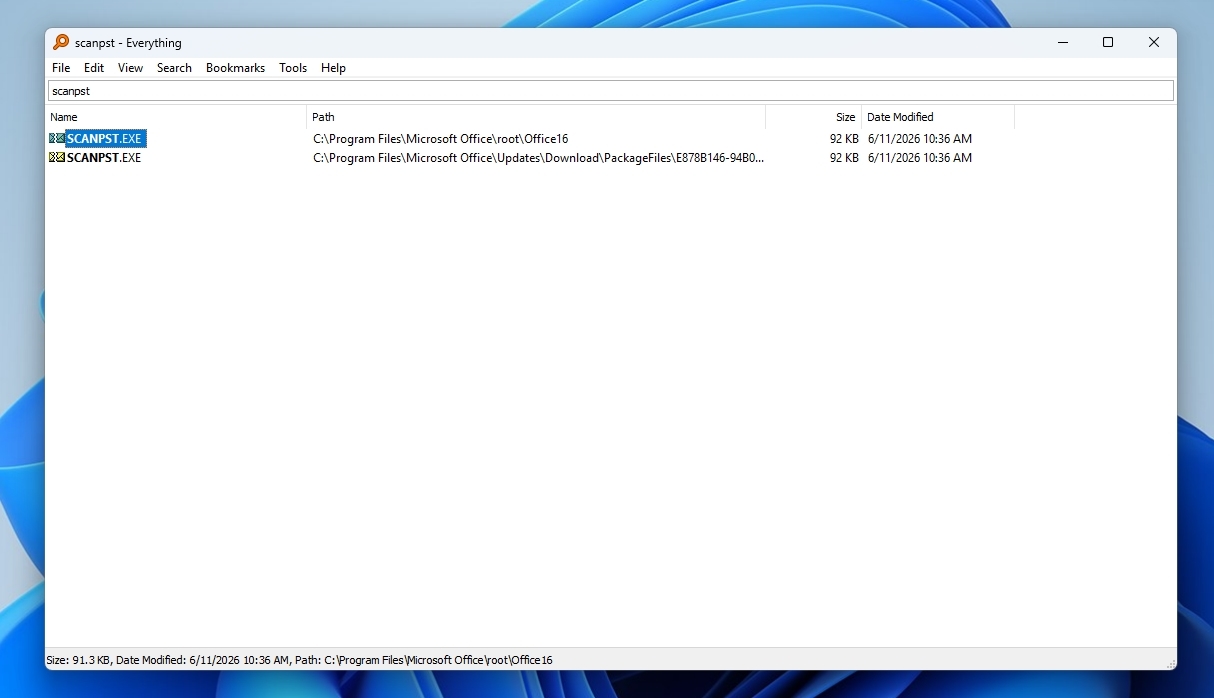Image resolution: width=1214 pixels, height=698 pixels.
Task: Select the first SCANPST.EXE file icon
Action: pos(57,139)
